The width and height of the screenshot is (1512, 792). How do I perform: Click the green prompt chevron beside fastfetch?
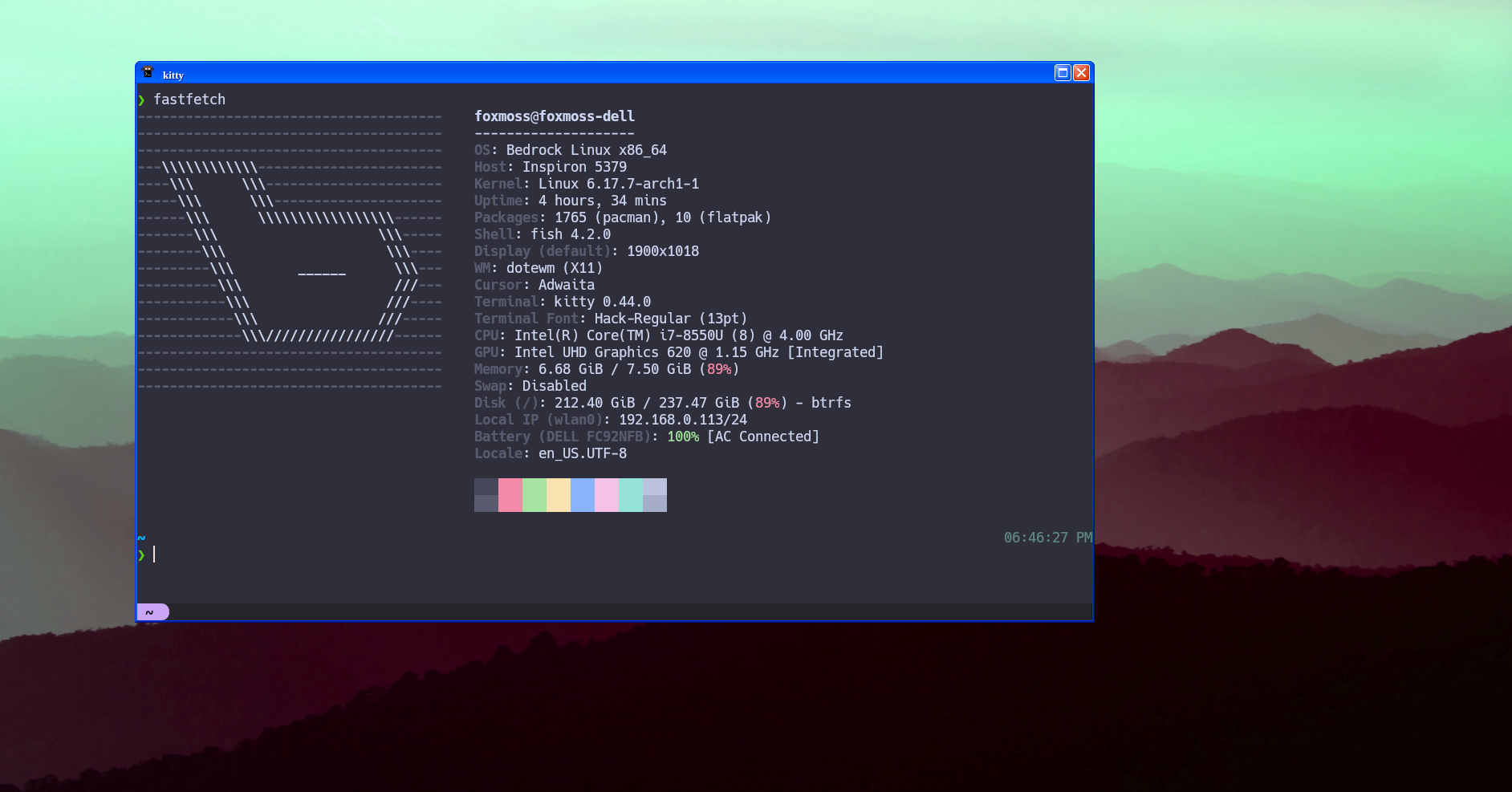(142, 100)
